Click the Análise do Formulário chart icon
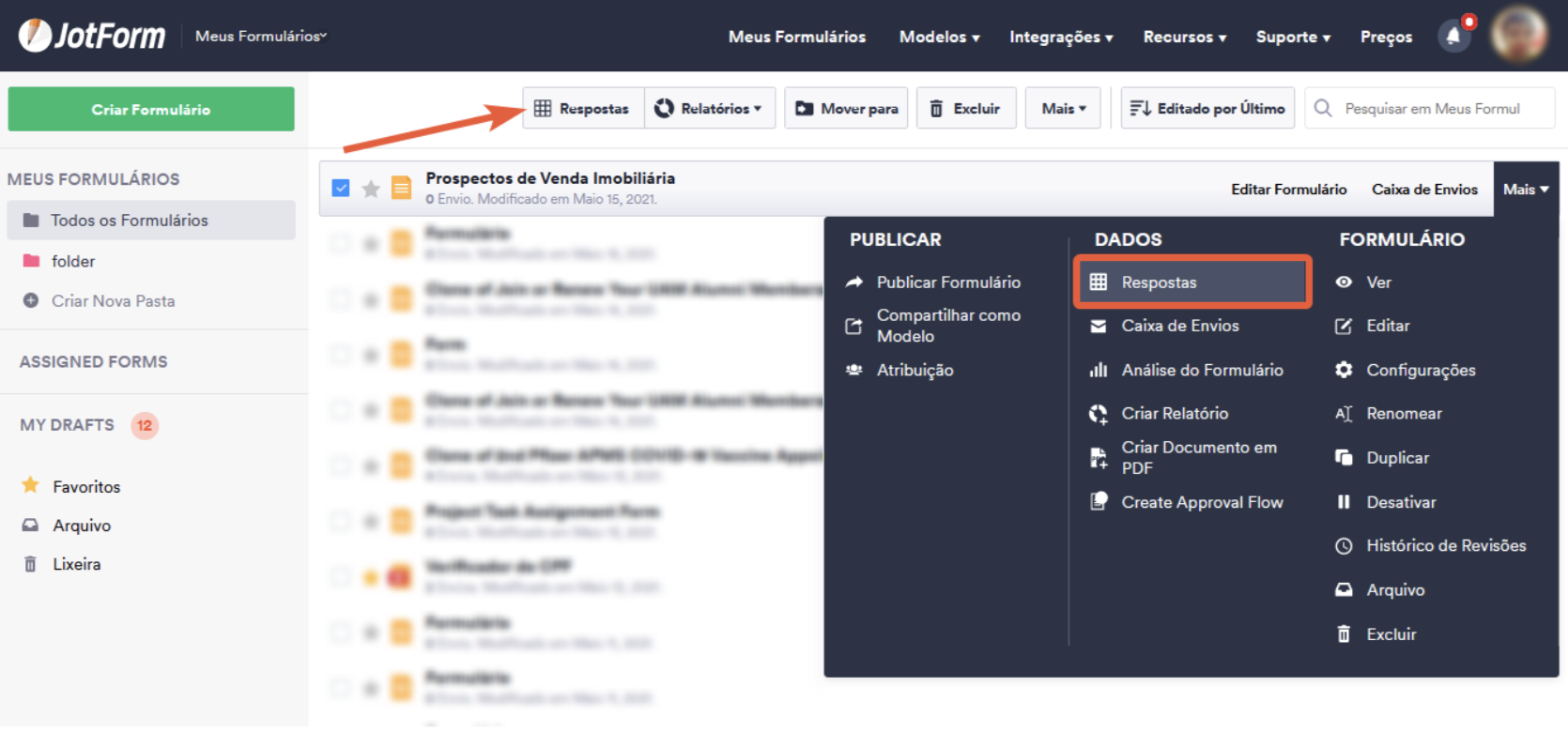The height and width of the screenshot is (732, 1568). pos(1099,370)
